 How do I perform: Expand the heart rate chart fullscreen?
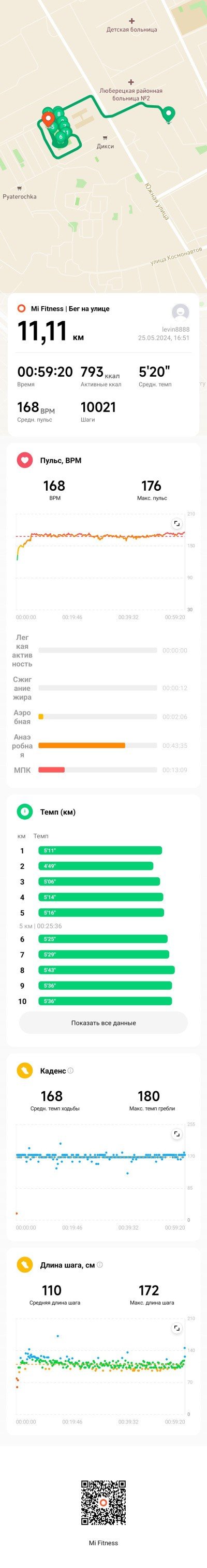(x=176, y=523)
